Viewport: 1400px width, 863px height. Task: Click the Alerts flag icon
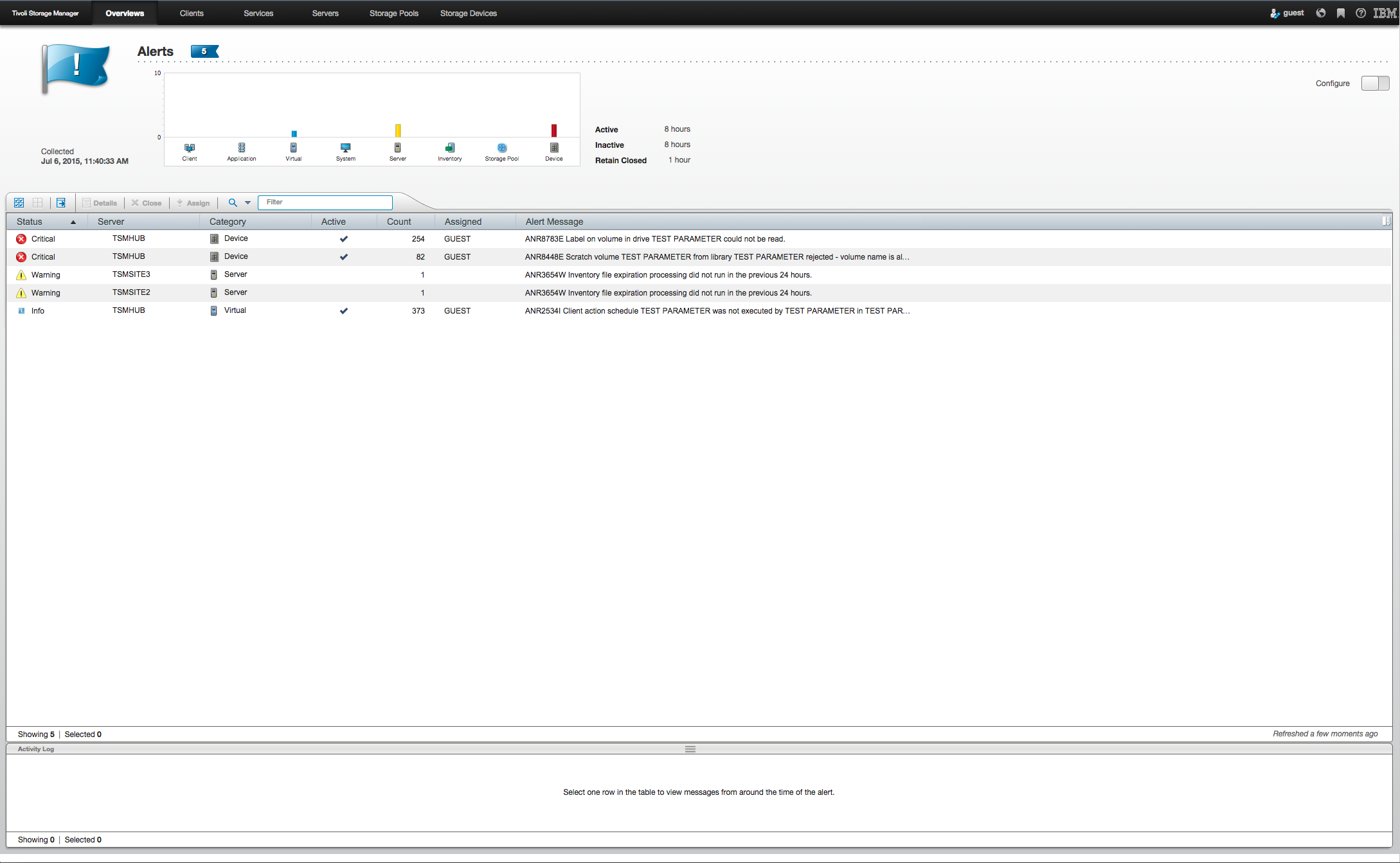pyautogui.click(x=75, y=68)
